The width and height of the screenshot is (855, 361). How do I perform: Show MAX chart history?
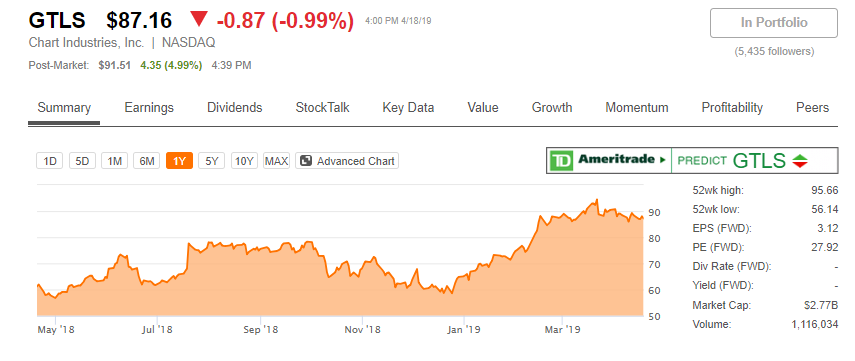pos(276,161)
